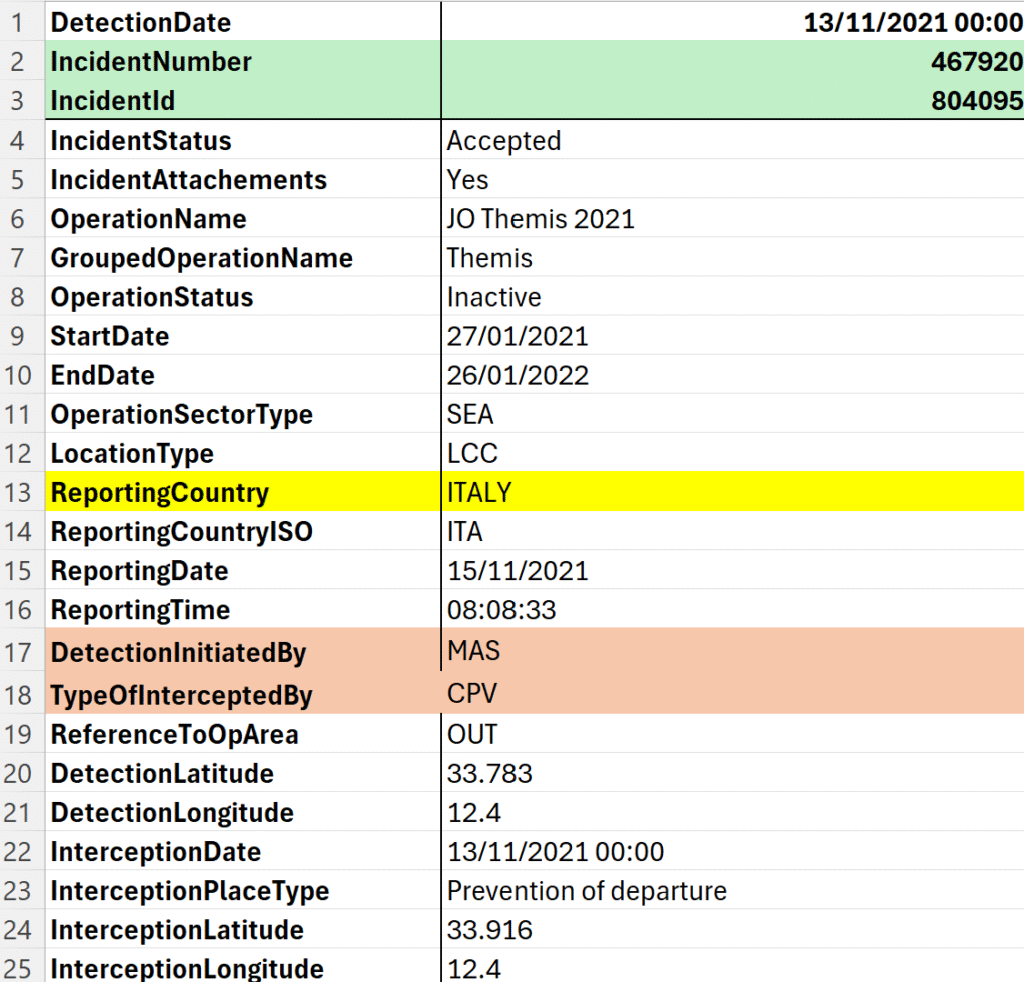Viewport: 1024px width, 982px height.
Task: Click row header number 1
Action: 21,22
